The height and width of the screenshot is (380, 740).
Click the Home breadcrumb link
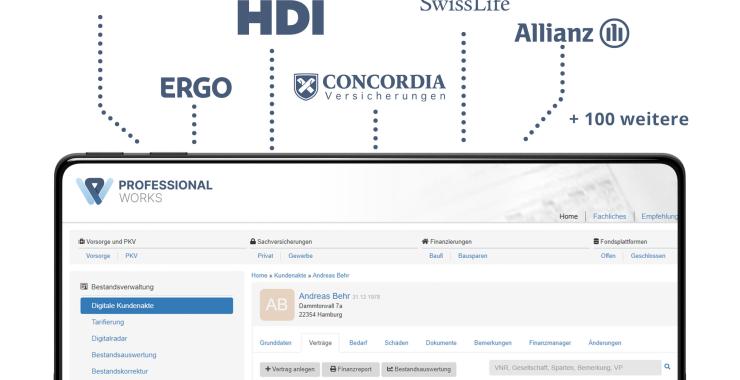[x=259, y=275]
